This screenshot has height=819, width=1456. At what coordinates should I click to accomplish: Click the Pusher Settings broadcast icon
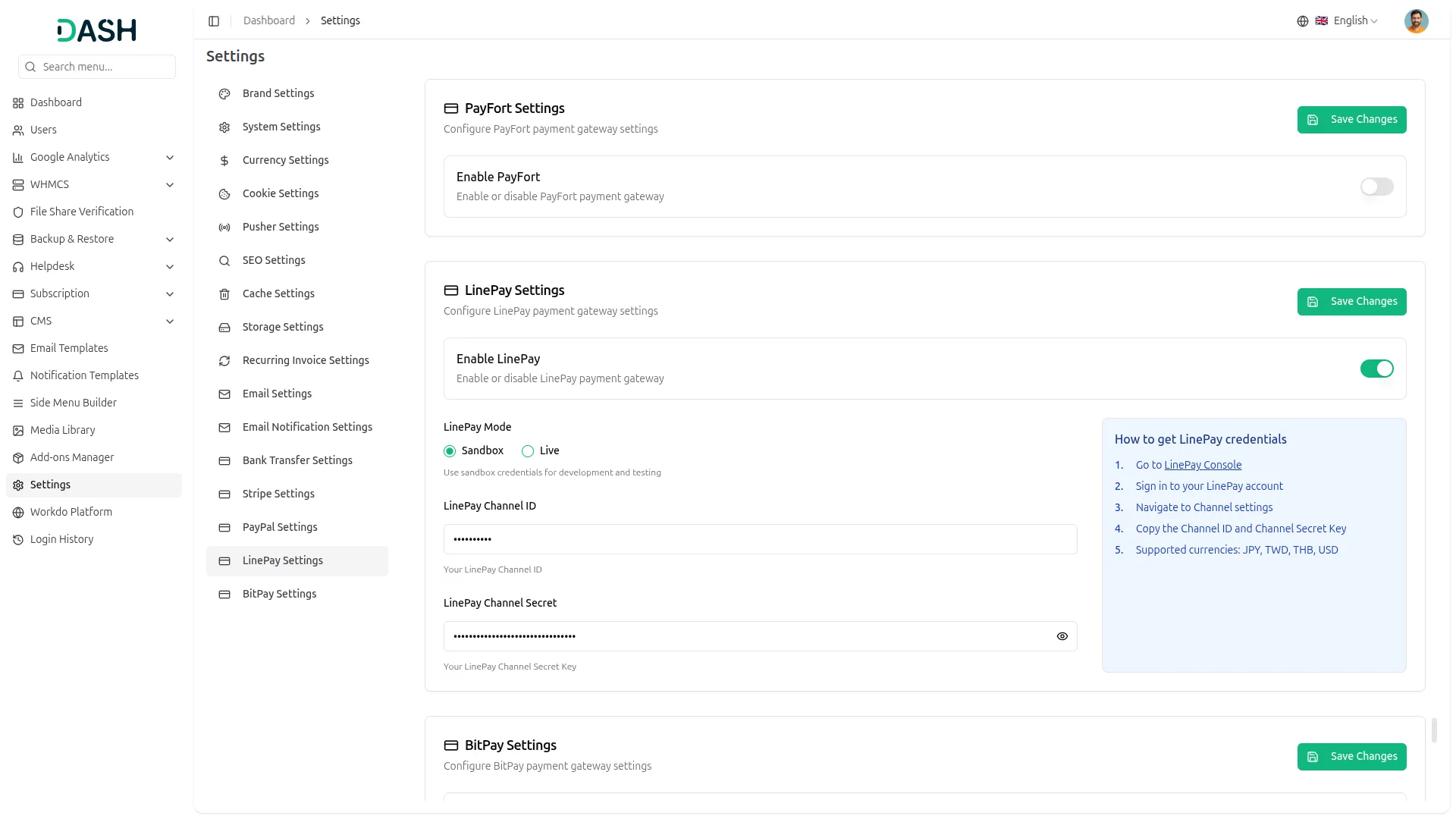[x=224, y=227]
